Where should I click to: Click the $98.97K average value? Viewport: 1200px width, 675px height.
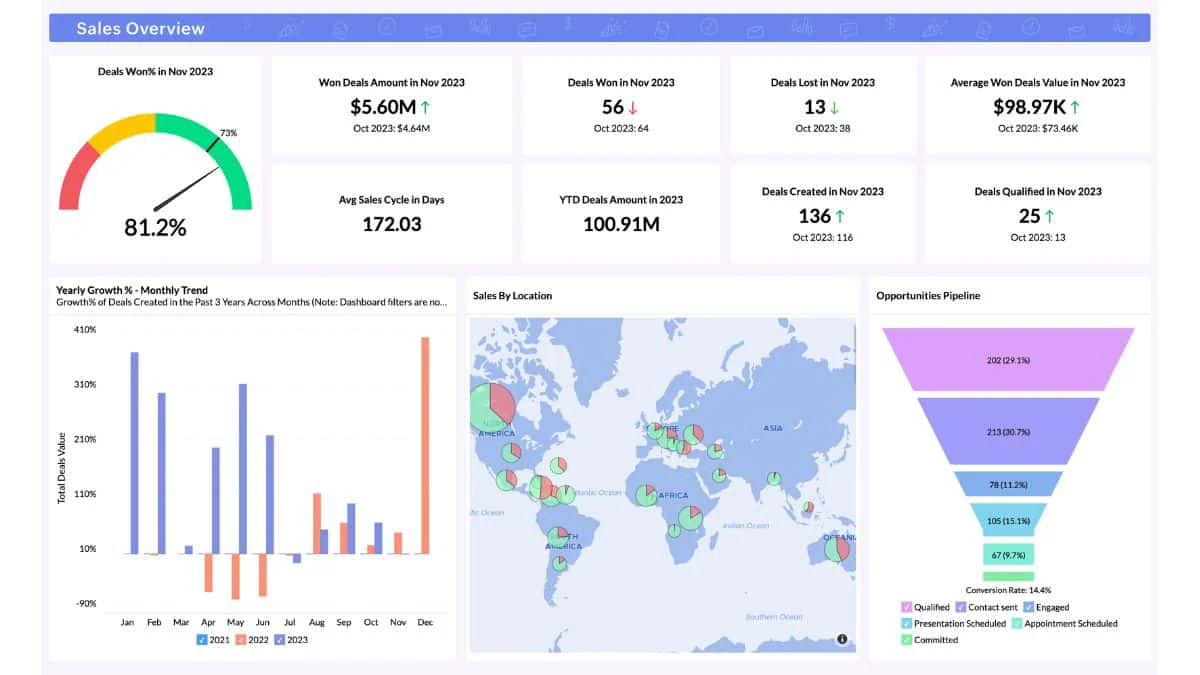[1029, 107]
